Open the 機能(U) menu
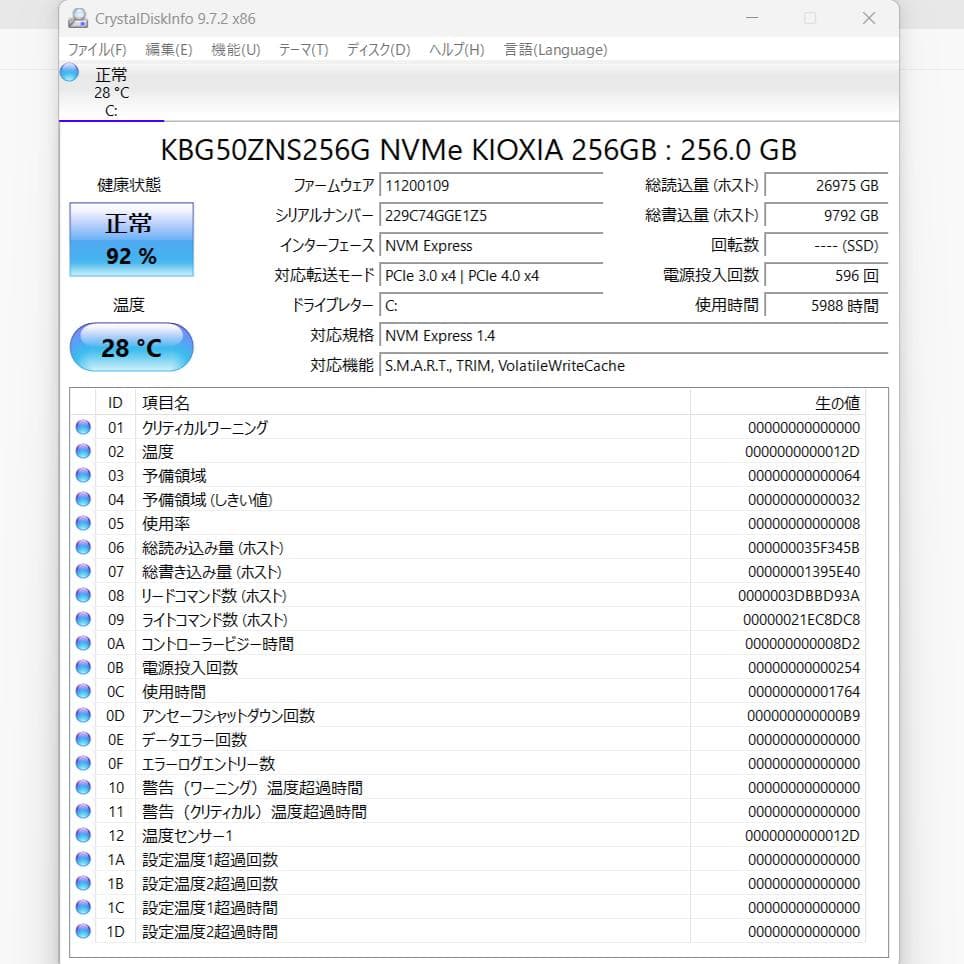Viewport: 964px width, 964px height. coord(235,49)
